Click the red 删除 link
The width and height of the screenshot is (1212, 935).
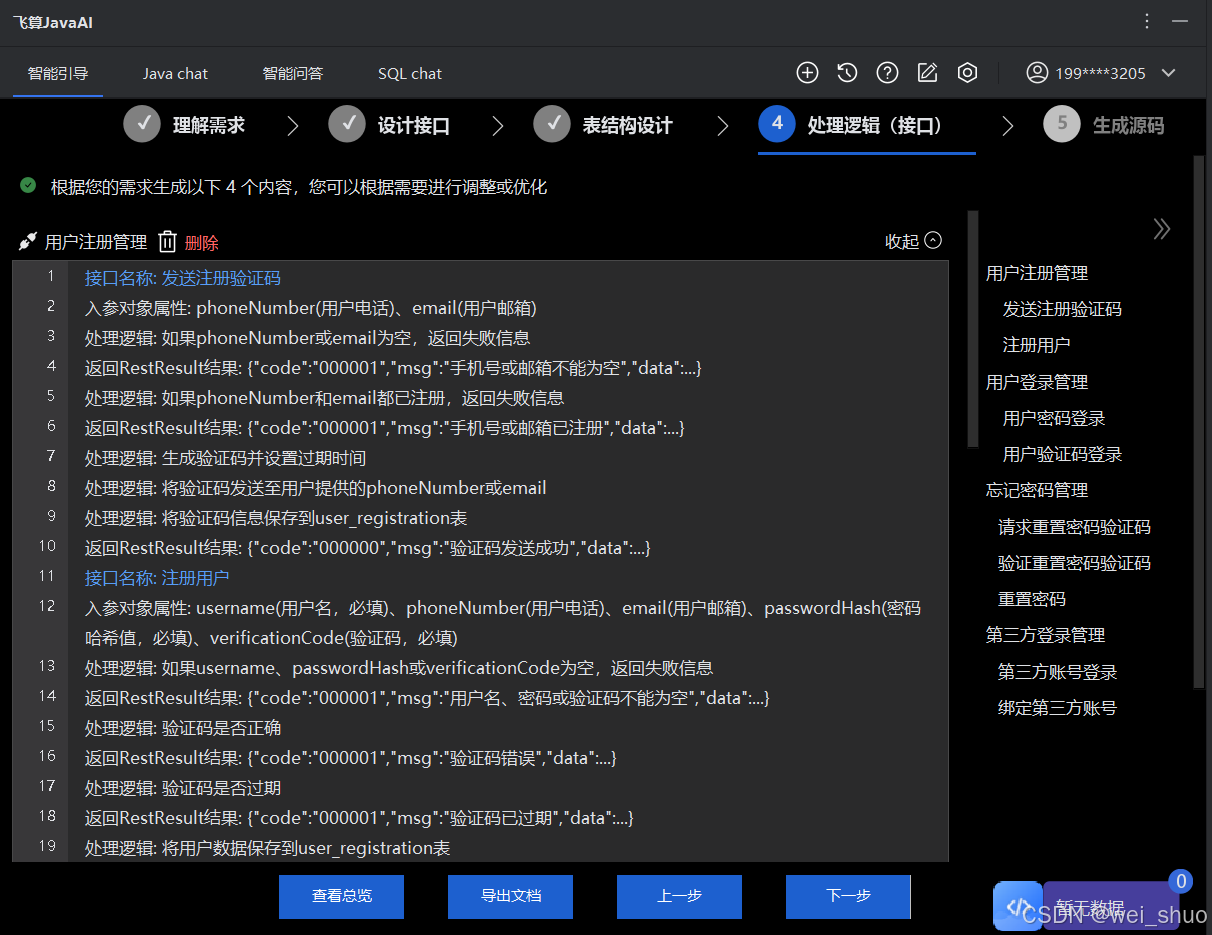[201, 242]
